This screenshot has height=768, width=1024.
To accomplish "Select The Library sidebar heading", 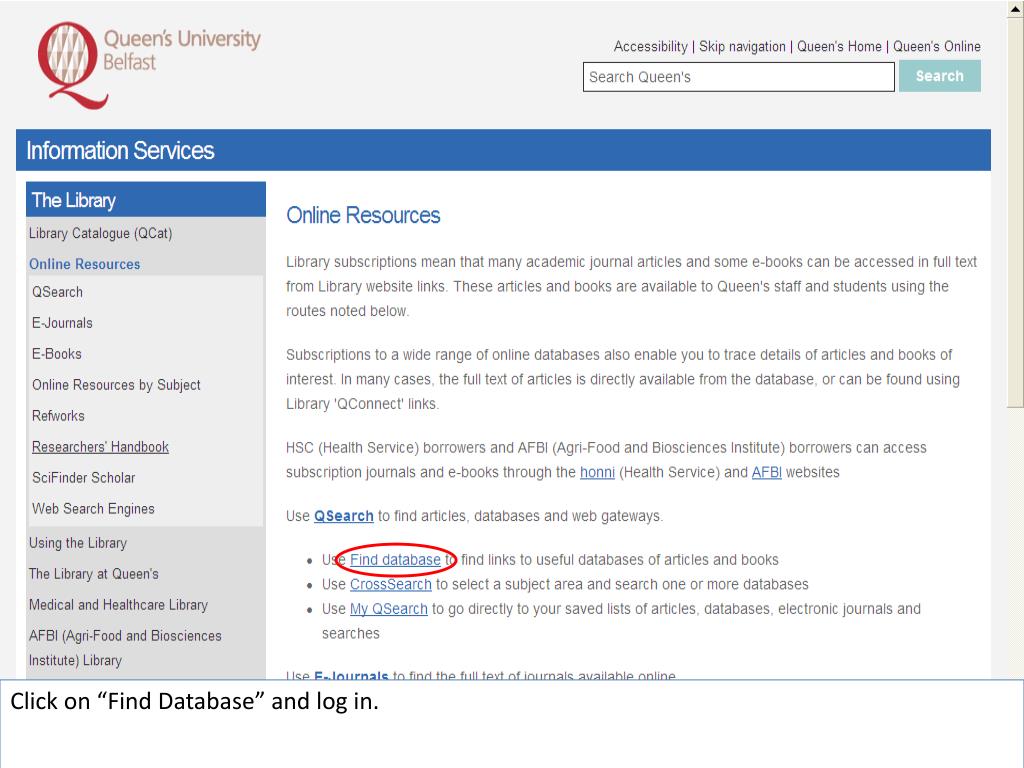I will pyautogui.click(x=74, y=200).
